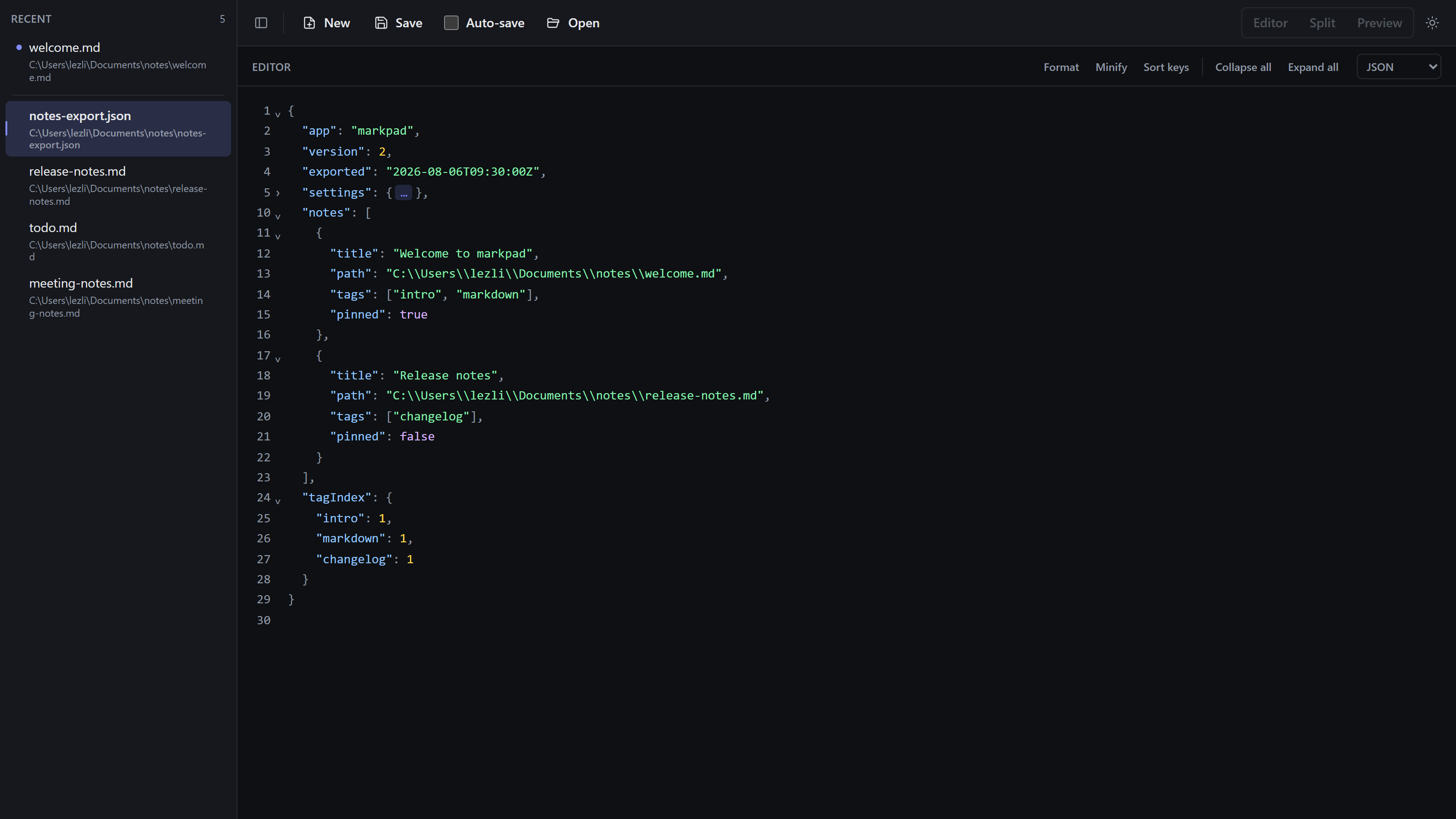
Task: Switch to the Split view tab
Action: [1322, 23]
